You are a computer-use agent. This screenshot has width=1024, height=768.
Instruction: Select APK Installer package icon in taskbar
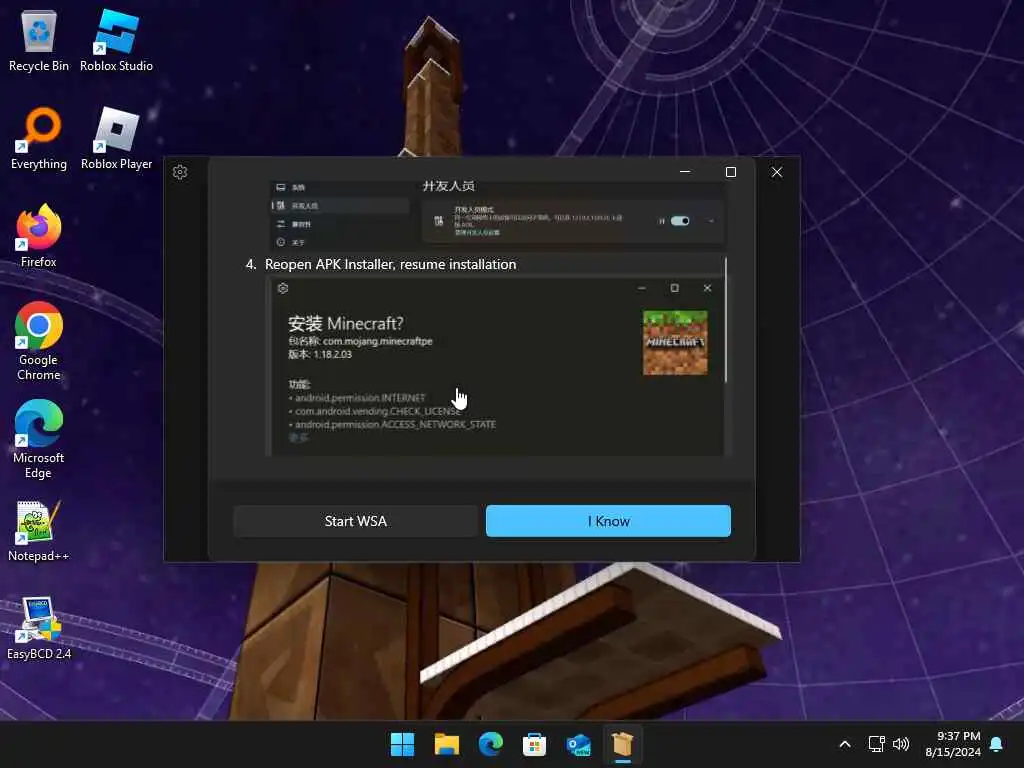(x=622, y=744)
